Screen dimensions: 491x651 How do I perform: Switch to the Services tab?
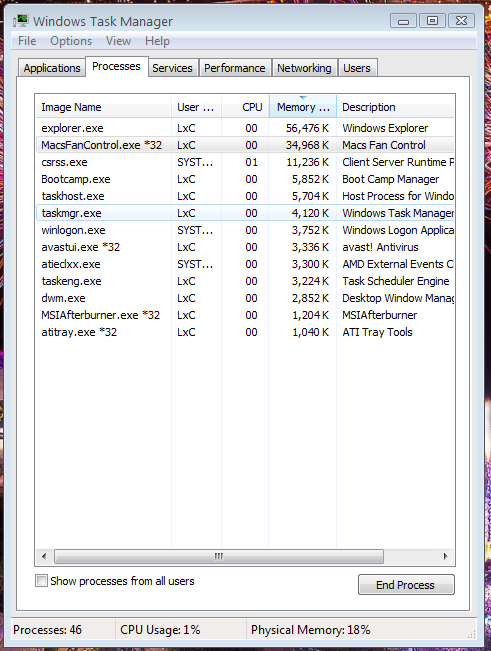click(172, 68)
